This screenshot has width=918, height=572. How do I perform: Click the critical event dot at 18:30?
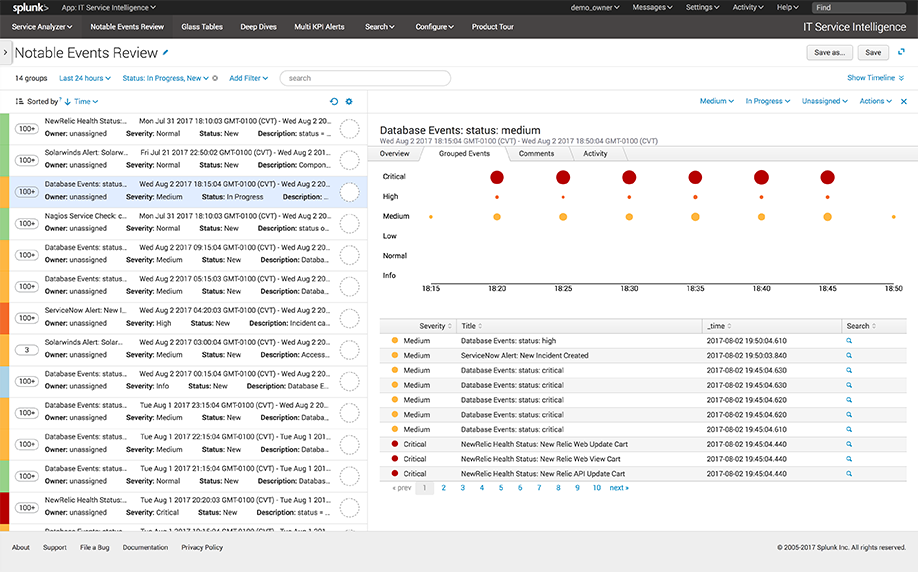click(x=629, y=177)
